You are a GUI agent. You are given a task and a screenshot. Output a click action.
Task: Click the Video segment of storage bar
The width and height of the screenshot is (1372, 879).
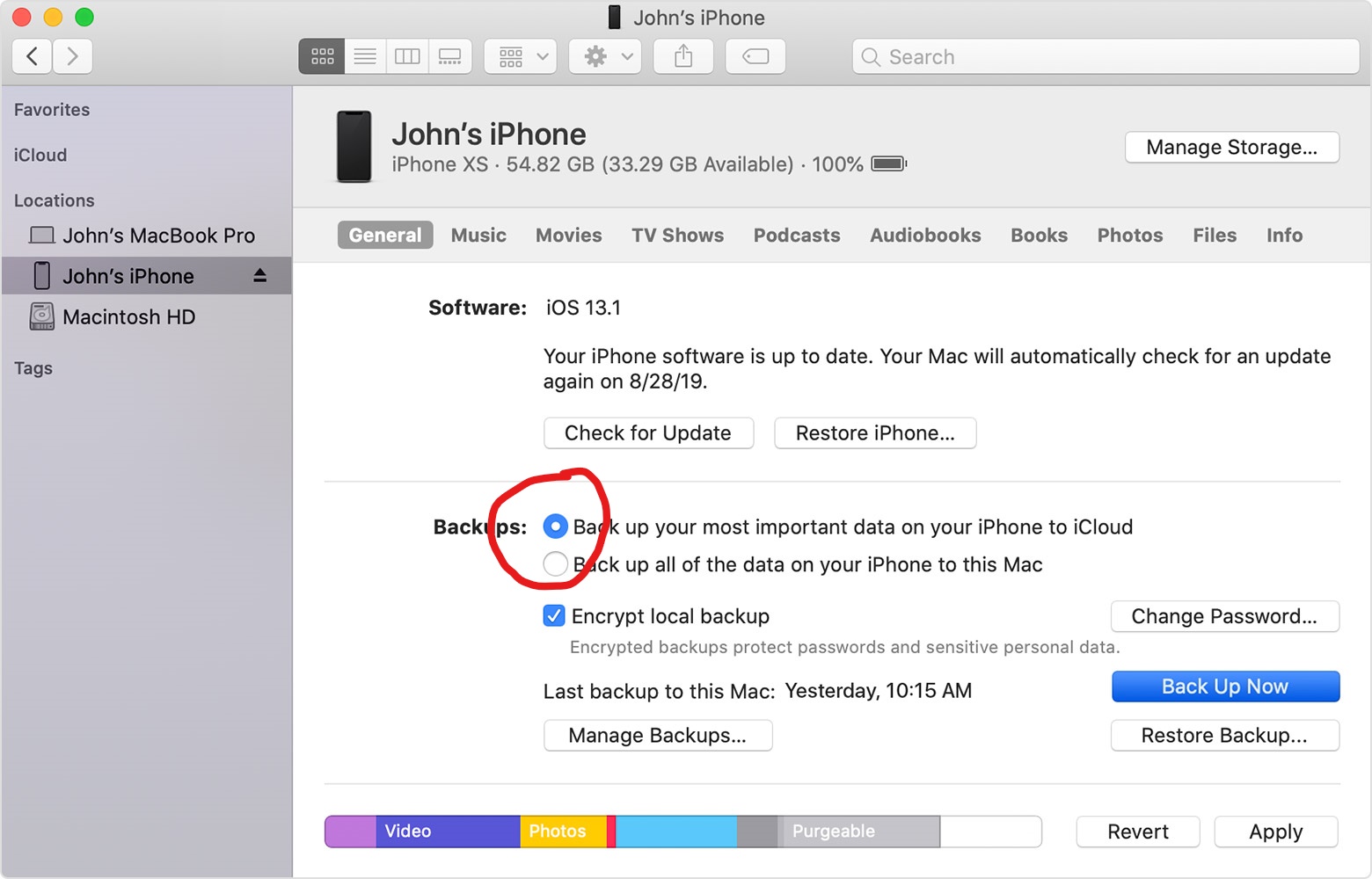coord(449,832)
